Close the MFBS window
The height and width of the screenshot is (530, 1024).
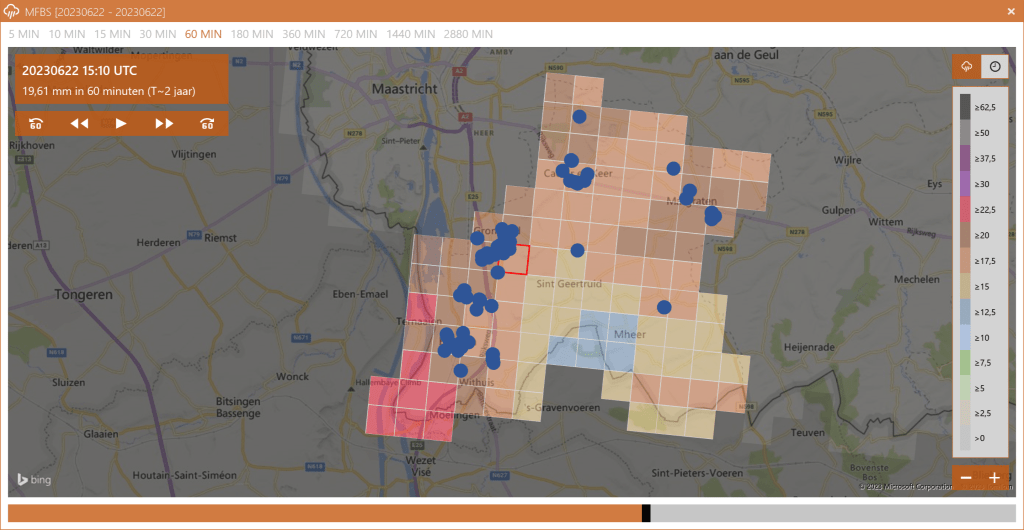tap(1010, 10)
